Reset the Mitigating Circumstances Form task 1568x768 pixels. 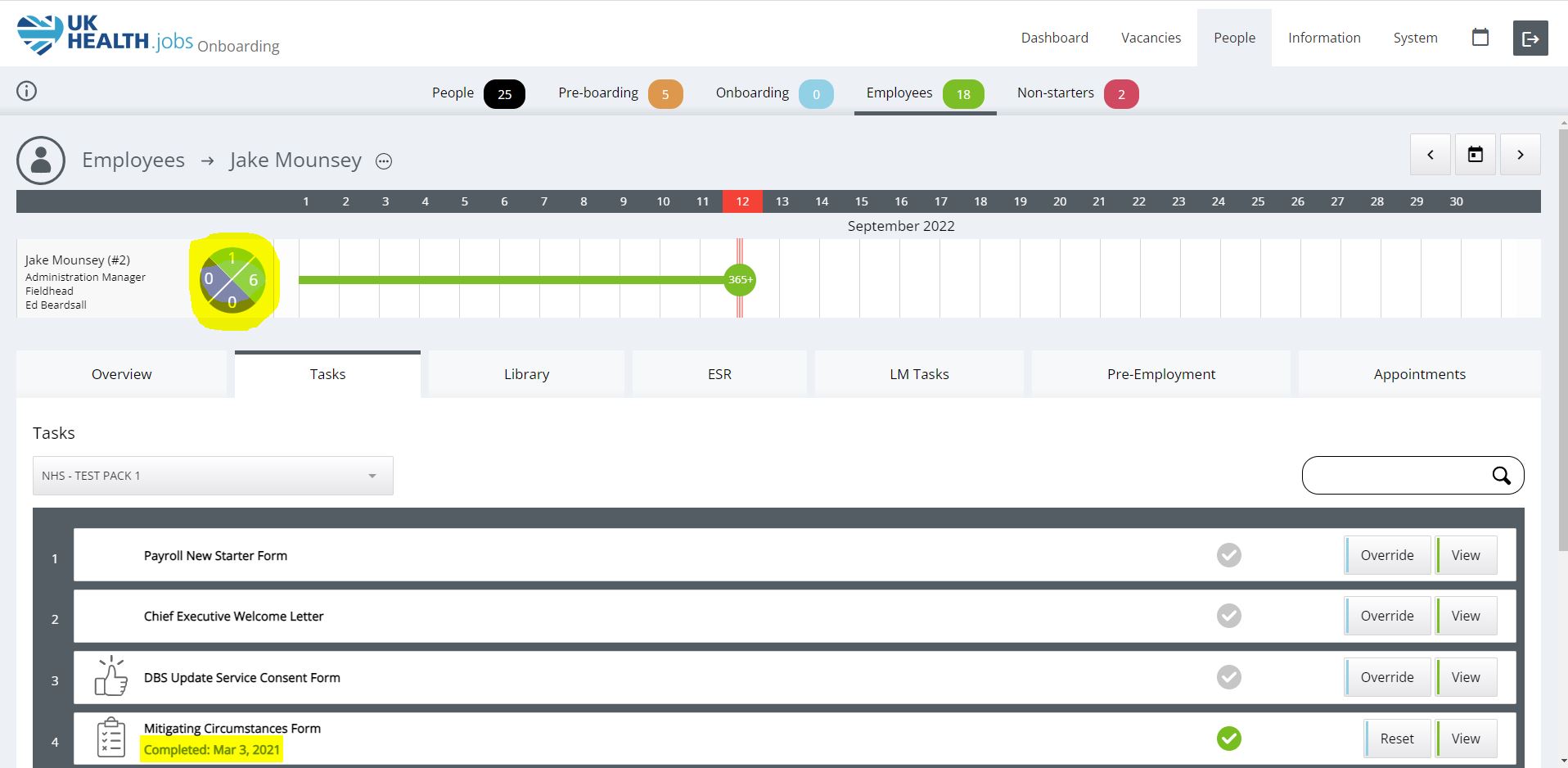coord(1396,739)
